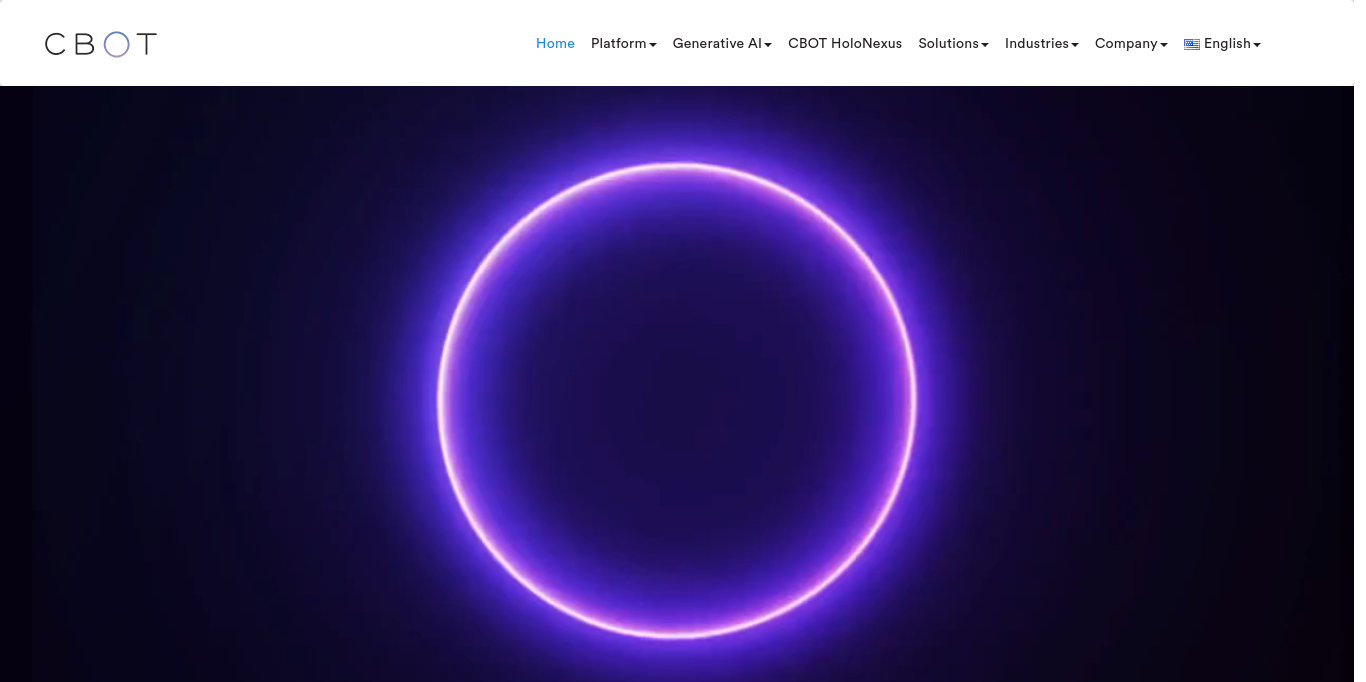Click the Platform chevron icon

click(653, 45)
